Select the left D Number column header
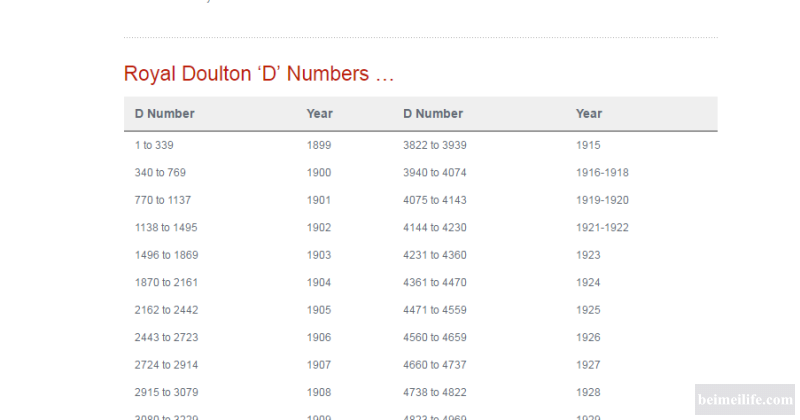 165,114
